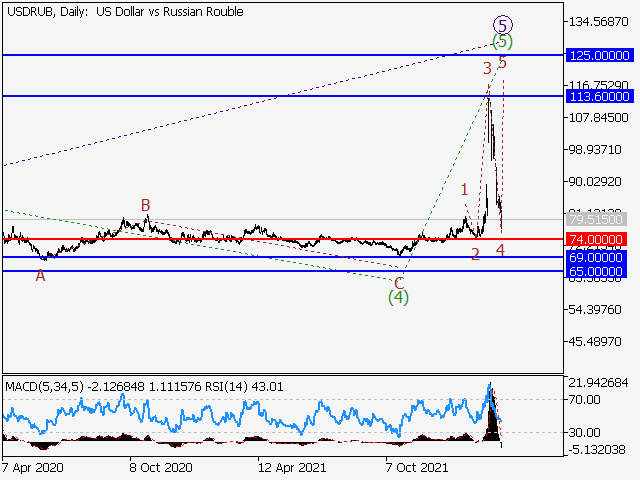Click the MACD(5,34,5) indicator label
640x480 pixels.
(44, 386)
